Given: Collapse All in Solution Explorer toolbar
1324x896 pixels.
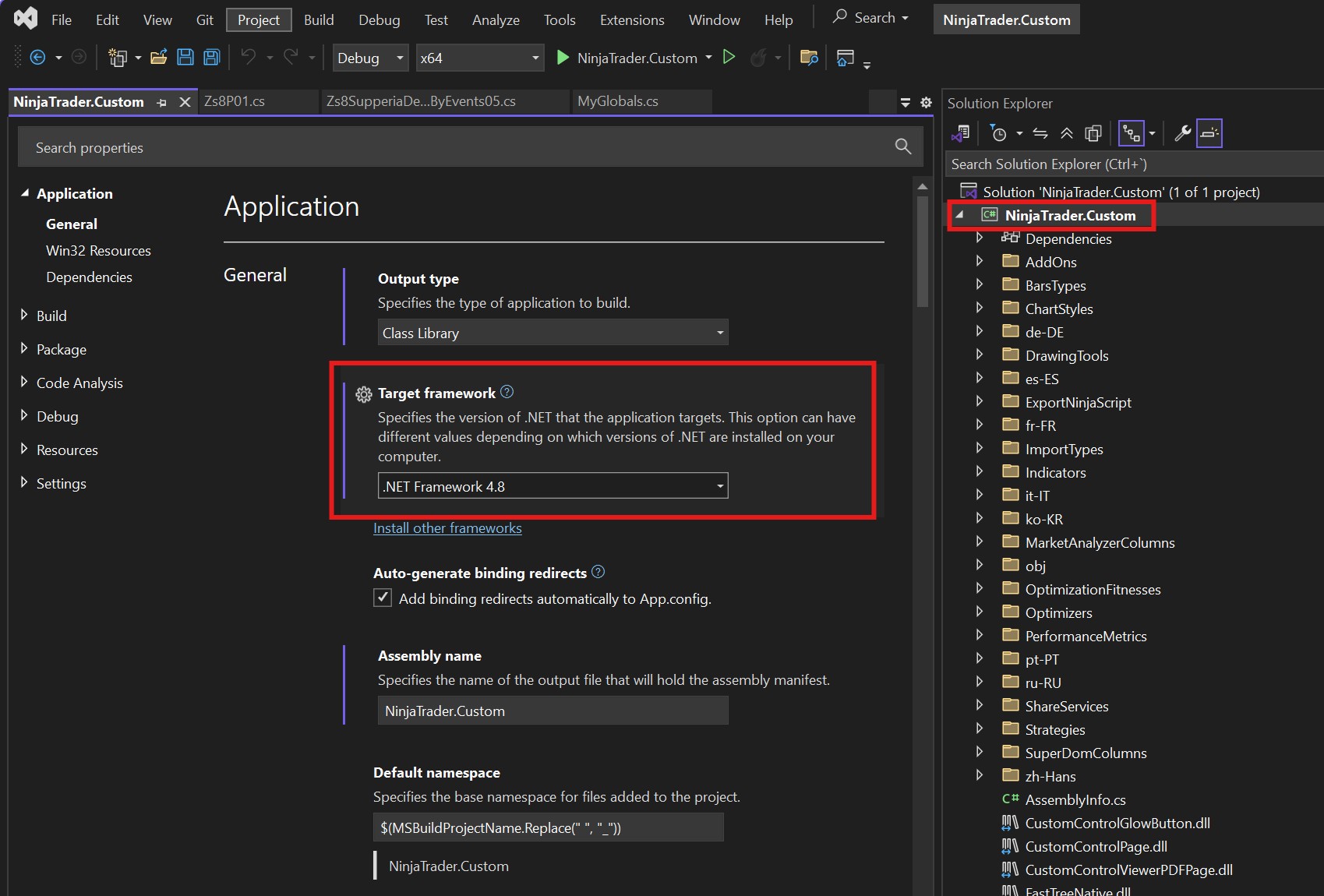Looking at the screenshot, I should pyautogui.click(x=1067, y=133).
